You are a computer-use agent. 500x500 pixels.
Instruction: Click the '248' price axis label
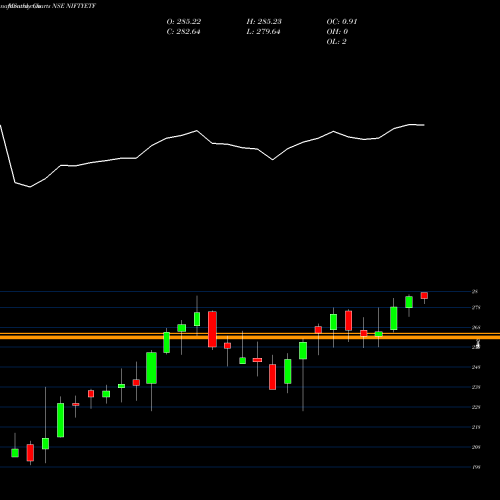(476, 367)
